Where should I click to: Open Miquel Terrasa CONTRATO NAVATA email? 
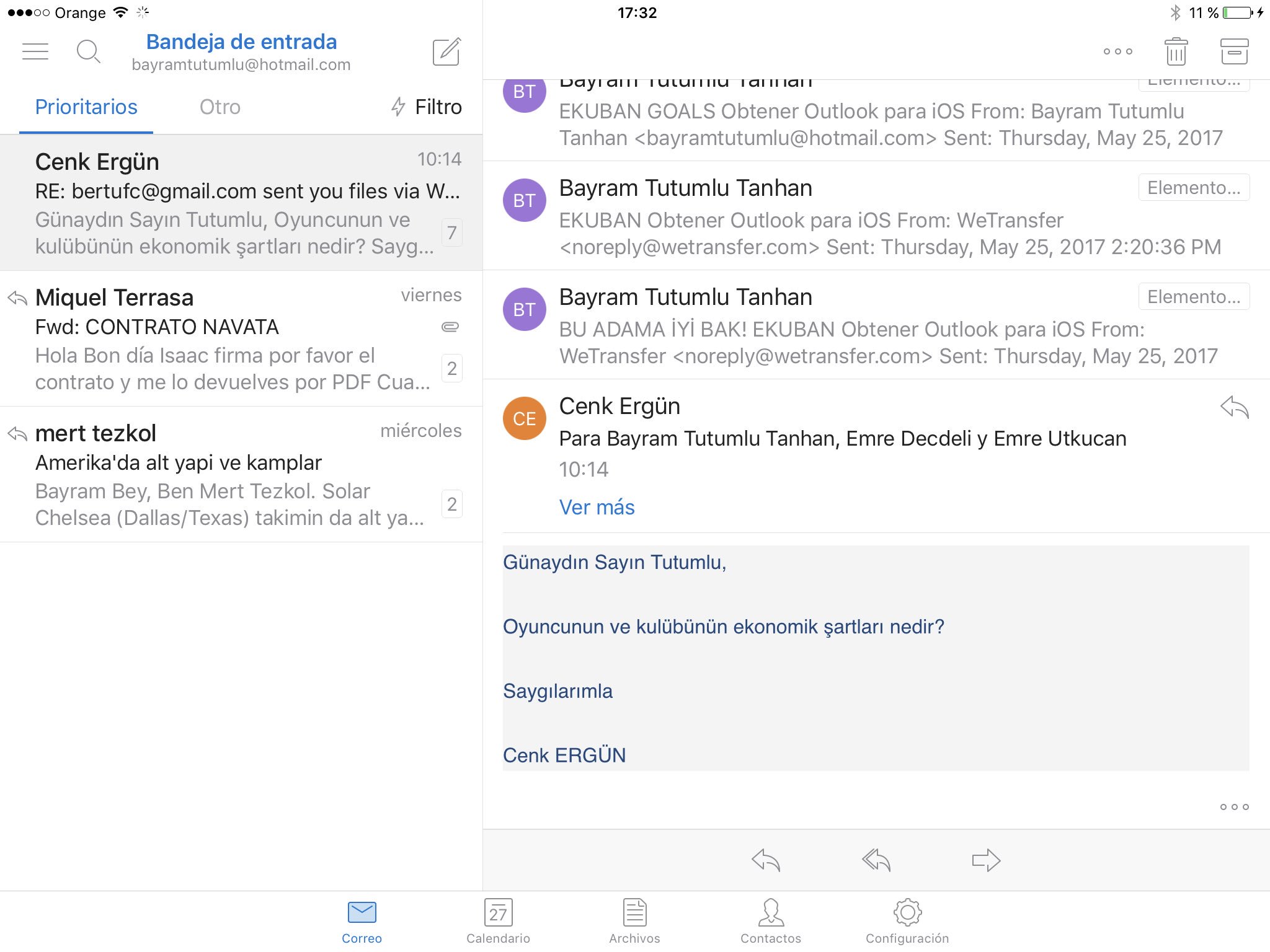point(241,338)
